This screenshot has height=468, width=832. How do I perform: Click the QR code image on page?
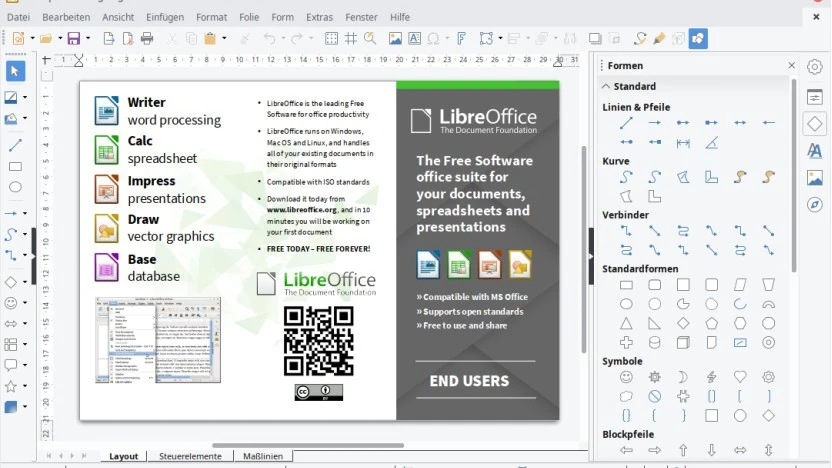318,341
